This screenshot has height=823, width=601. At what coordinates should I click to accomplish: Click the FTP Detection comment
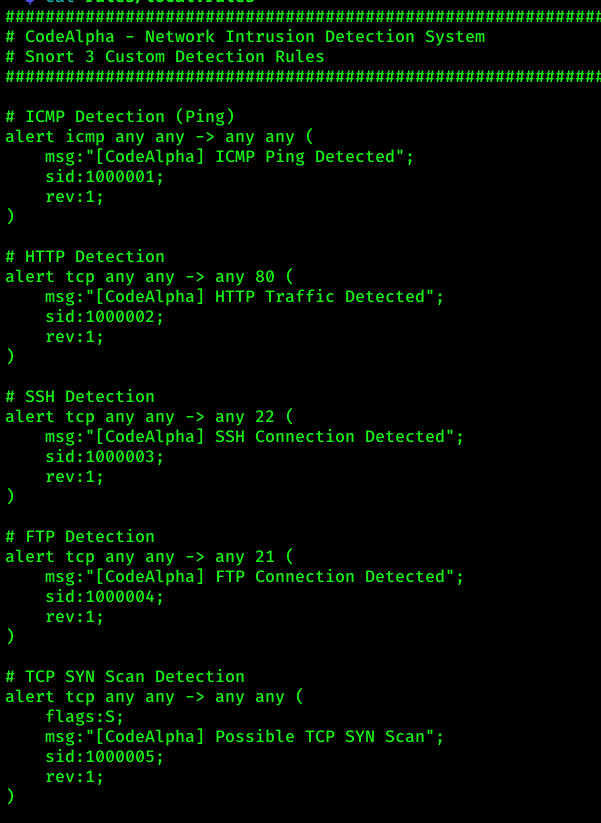80,537
